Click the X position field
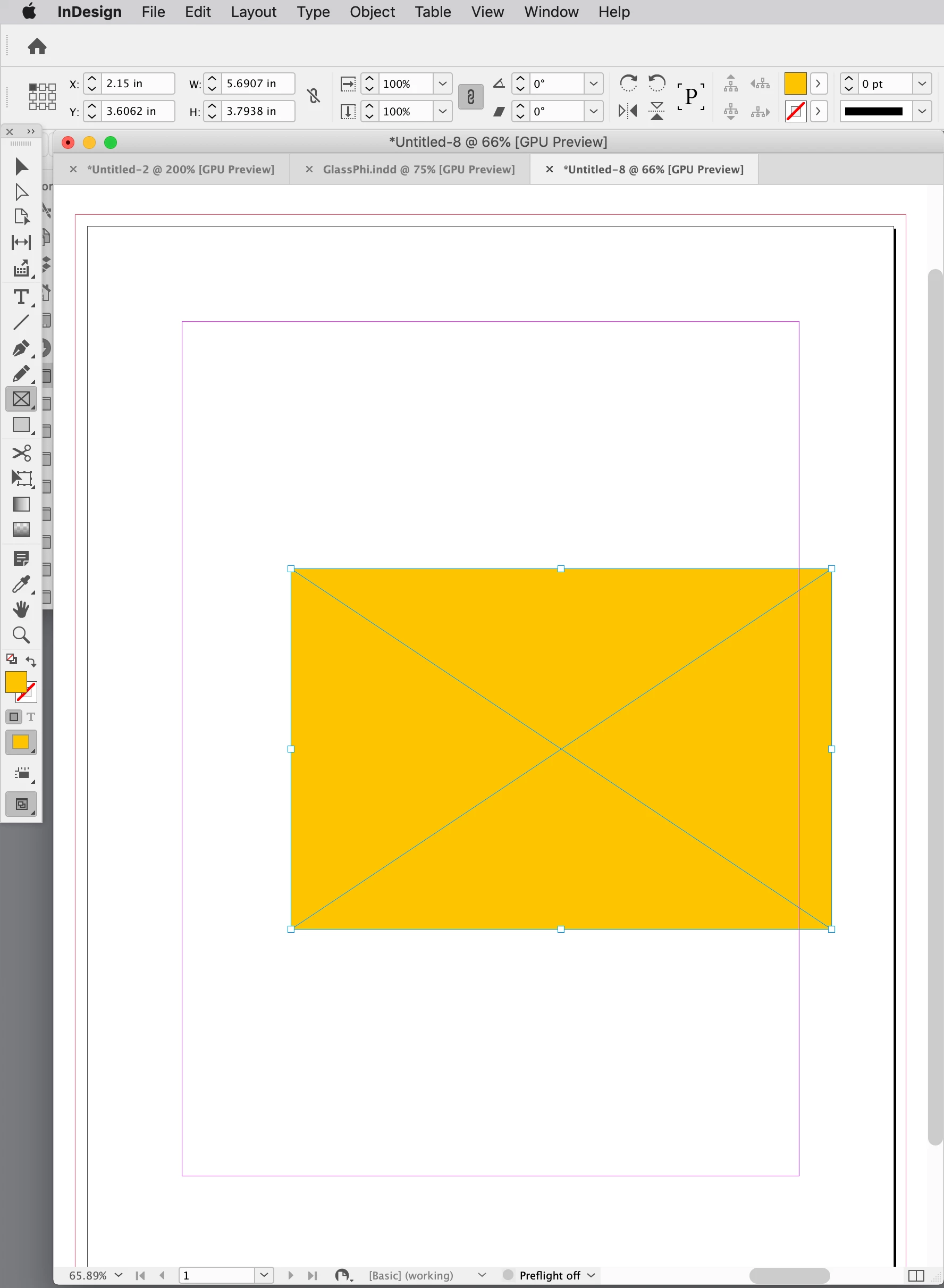 tap(137, 83)
